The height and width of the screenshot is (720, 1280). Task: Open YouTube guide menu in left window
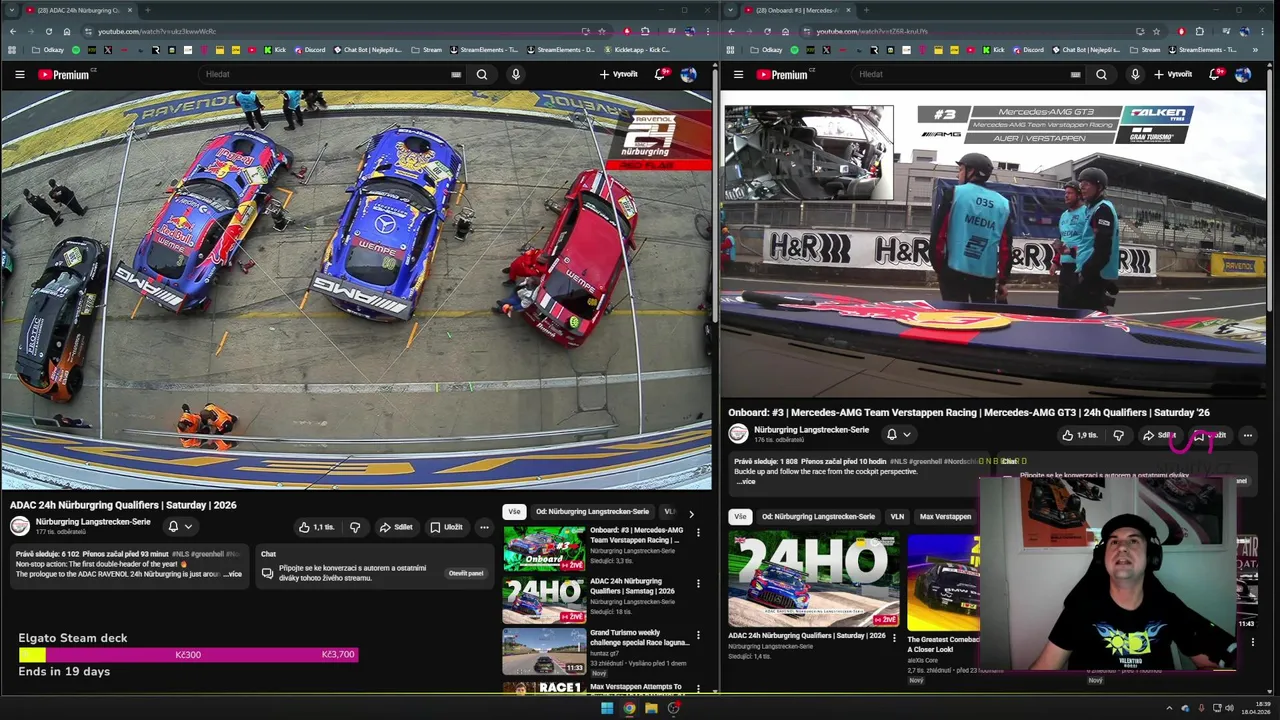pyautogui.click(x=19, y=74)
